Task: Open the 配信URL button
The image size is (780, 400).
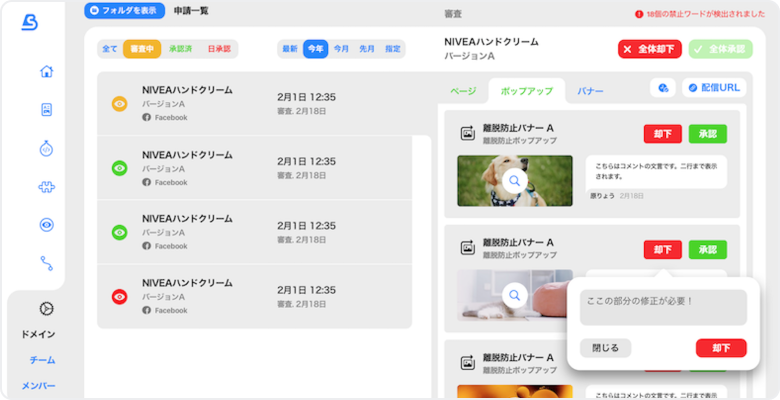Action: tap(714, 88)
